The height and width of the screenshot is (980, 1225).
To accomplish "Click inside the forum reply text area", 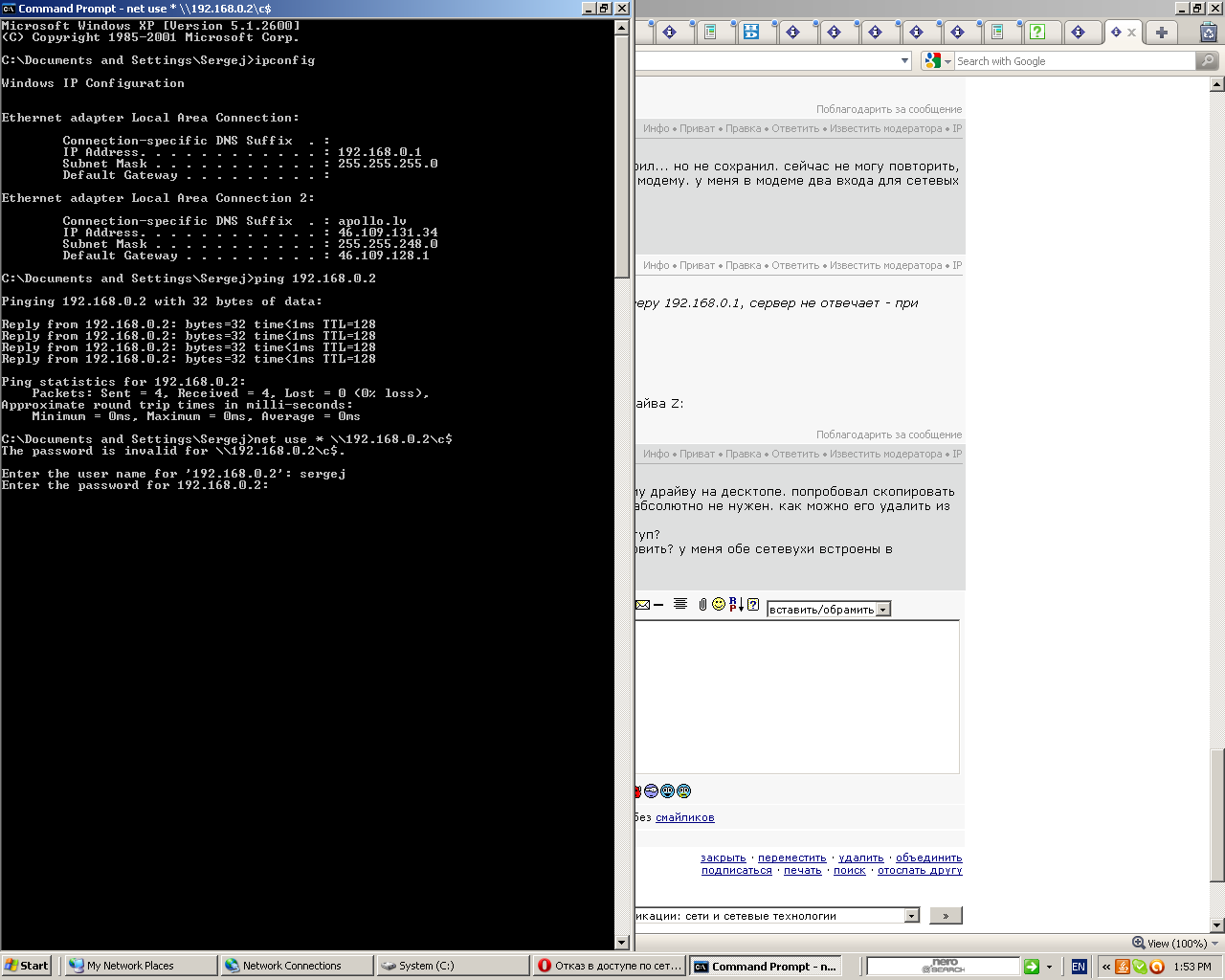I will coord(798,696).
